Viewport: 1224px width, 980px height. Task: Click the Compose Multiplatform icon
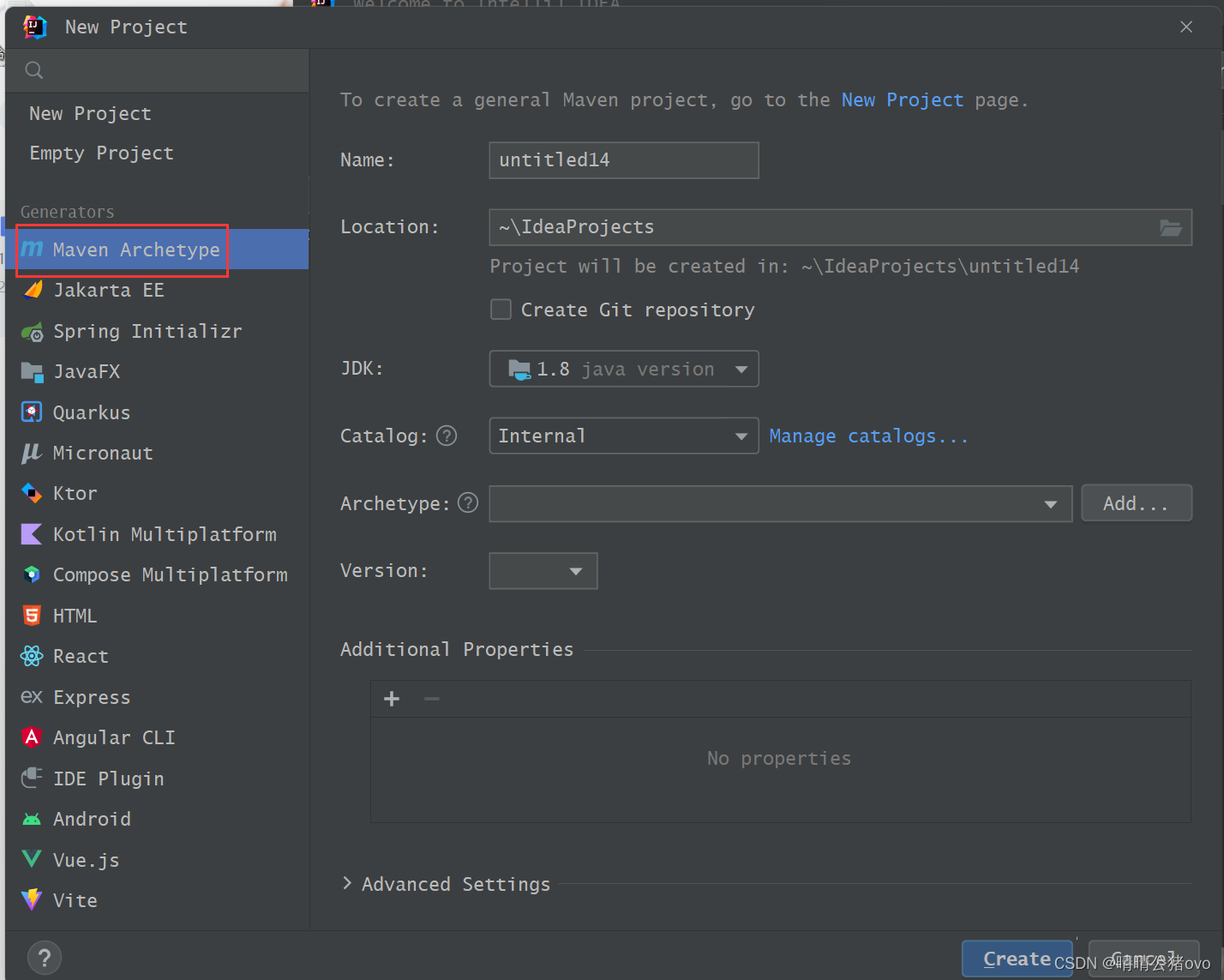point(32,574)
